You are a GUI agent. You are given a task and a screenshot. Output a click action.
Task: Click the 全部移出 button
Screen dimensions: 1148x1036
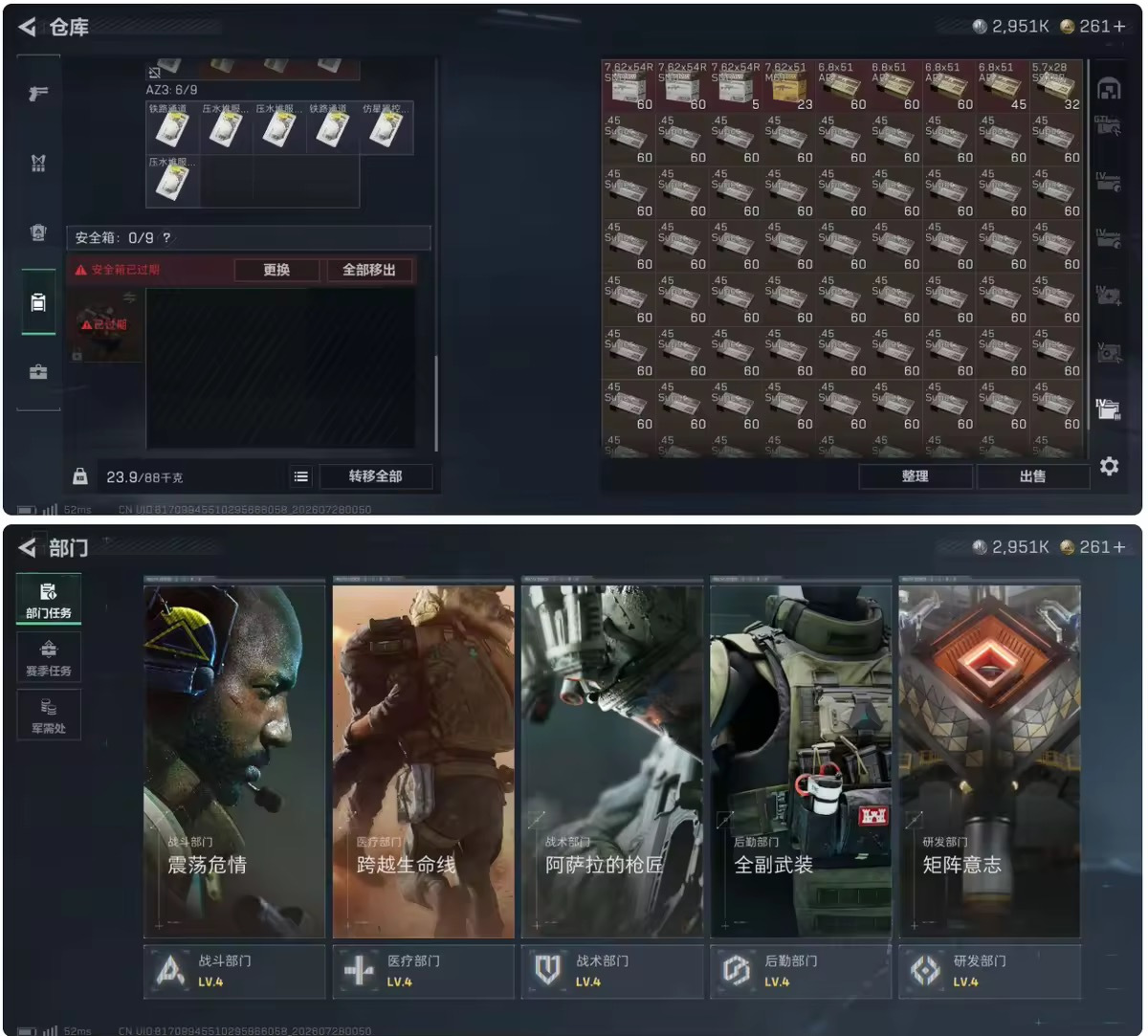pyautogui.click(x=369, y=270)
